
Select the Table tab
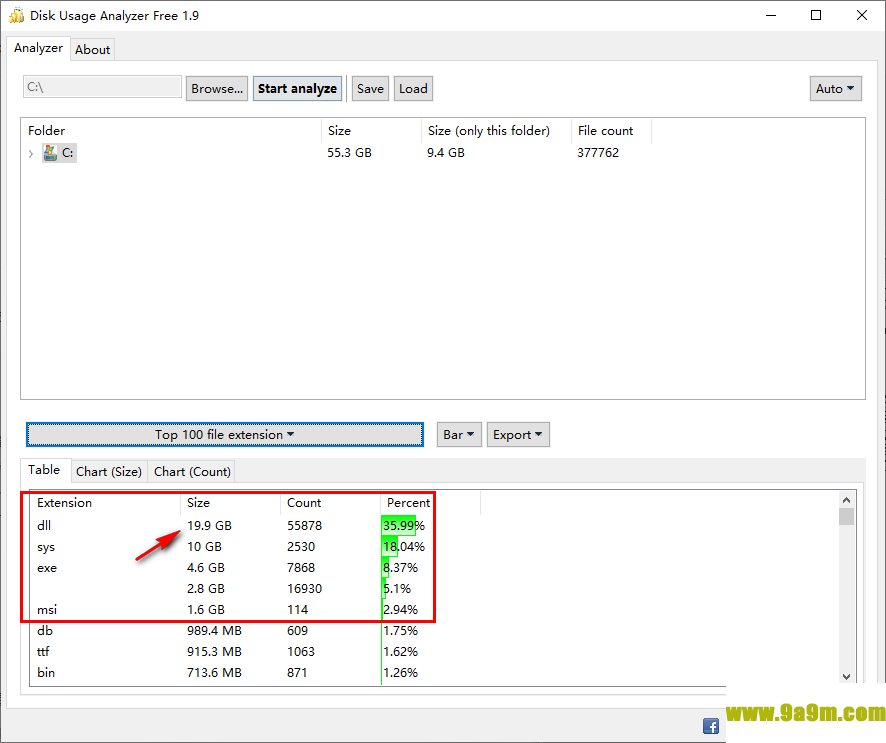44,470
